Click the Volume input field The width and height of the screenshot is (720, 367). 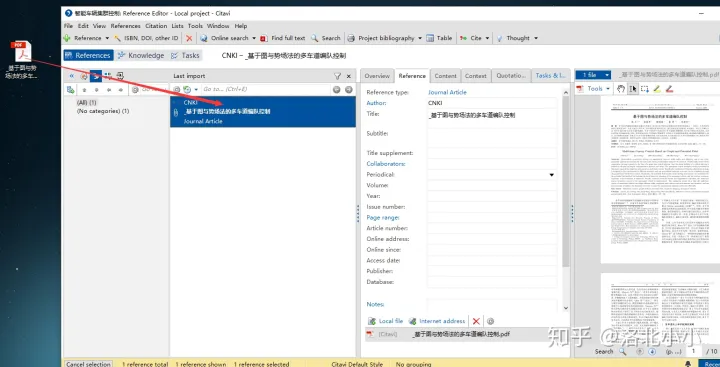click(x=492, y=185)
